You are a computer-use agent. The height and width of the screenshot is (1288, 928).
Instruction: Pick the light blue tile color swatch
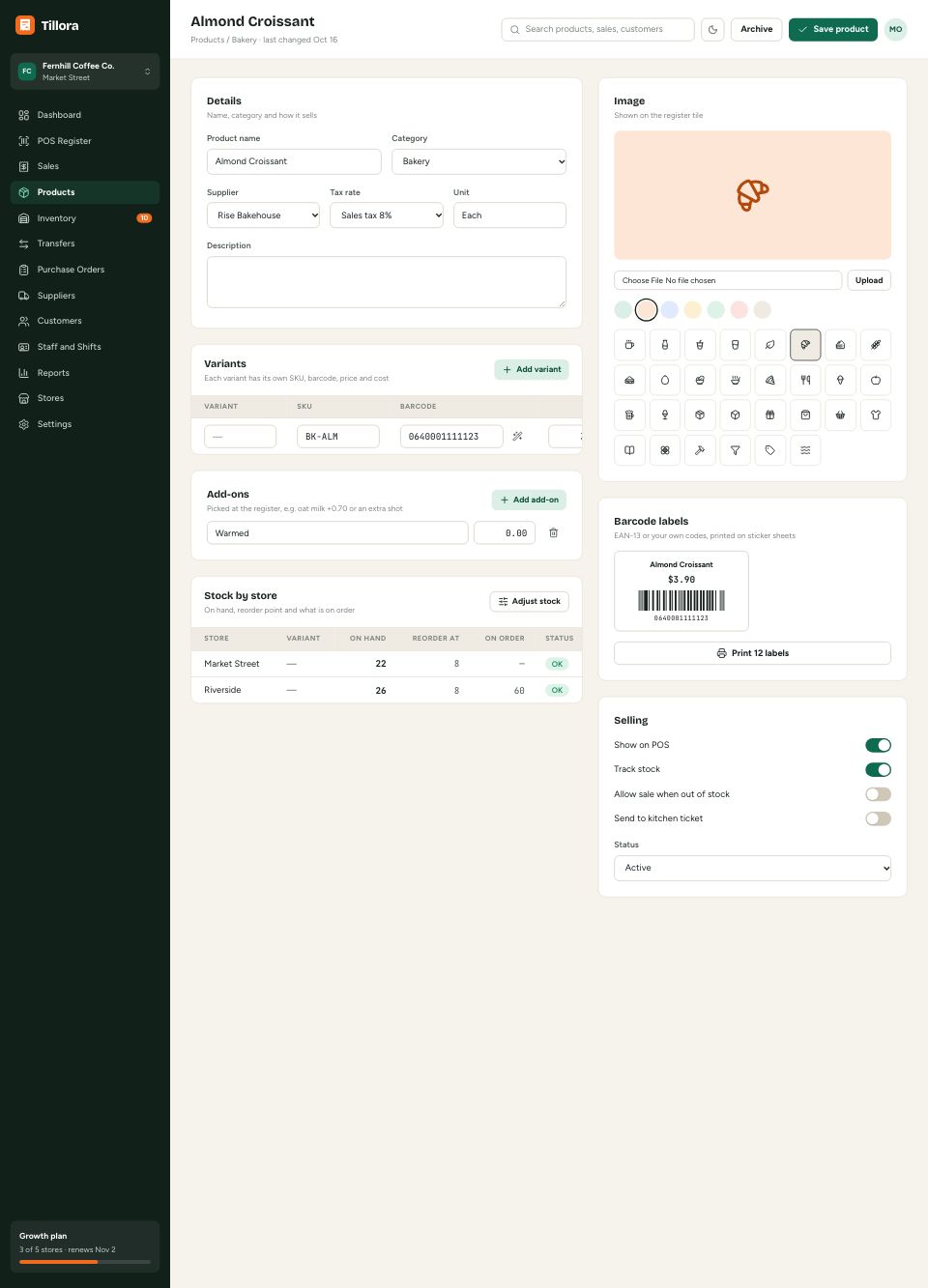670,310
